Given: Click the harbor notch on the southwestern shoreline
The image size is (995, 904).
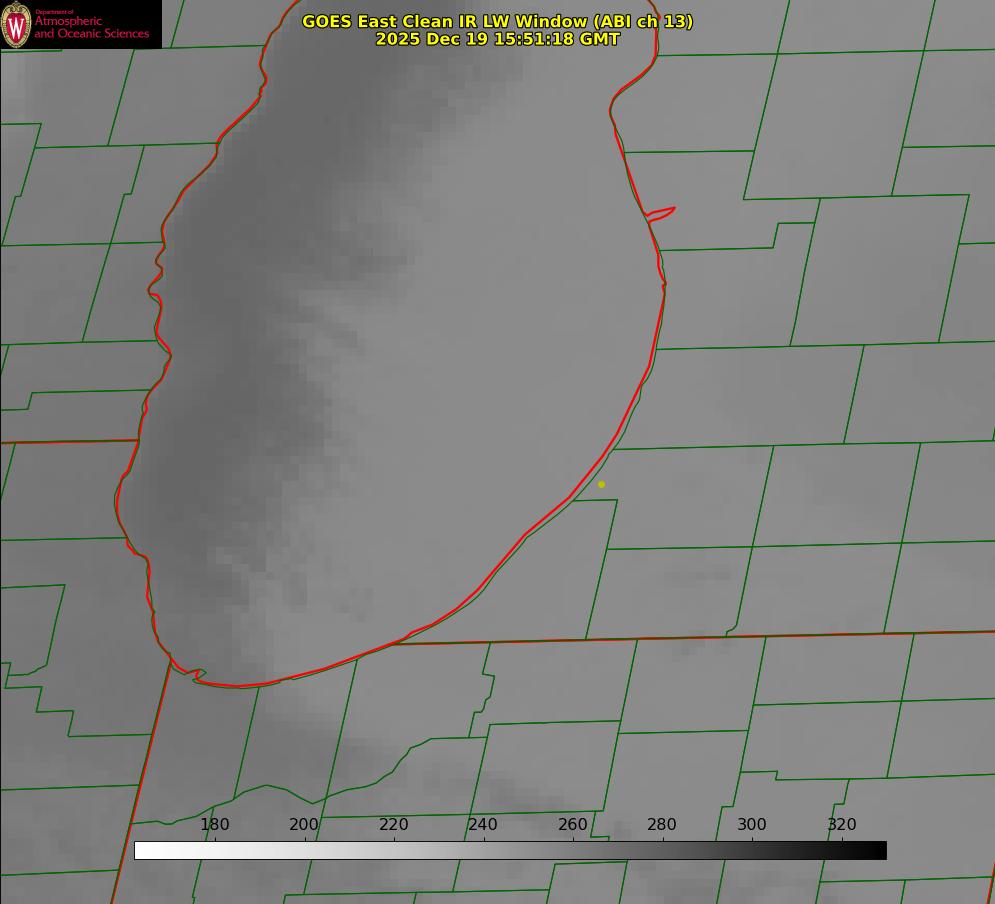Looking at the screenshot, I should [x=197, y=674].
